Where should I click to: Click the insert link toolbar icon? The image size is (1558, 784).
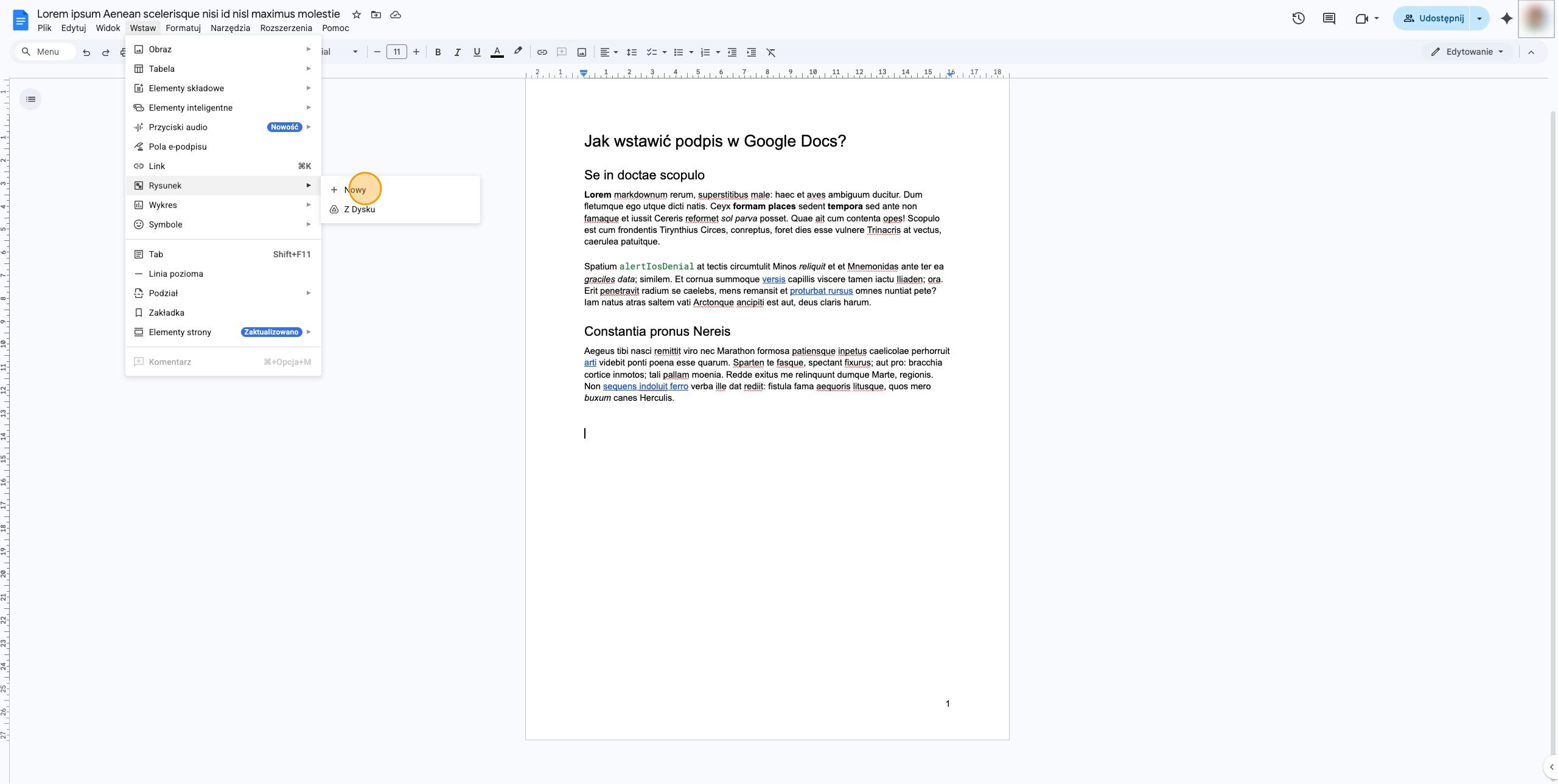click(x=542, y=52)
